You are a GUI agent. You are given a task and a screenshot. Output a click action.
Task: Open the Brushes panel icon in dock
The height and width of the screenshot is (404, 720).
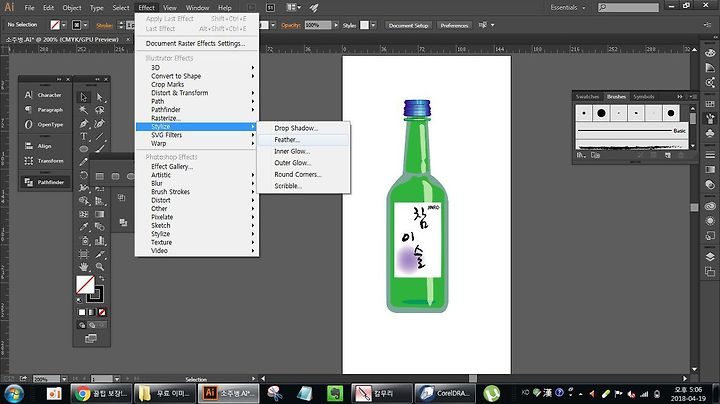click(x=710, y=119)
